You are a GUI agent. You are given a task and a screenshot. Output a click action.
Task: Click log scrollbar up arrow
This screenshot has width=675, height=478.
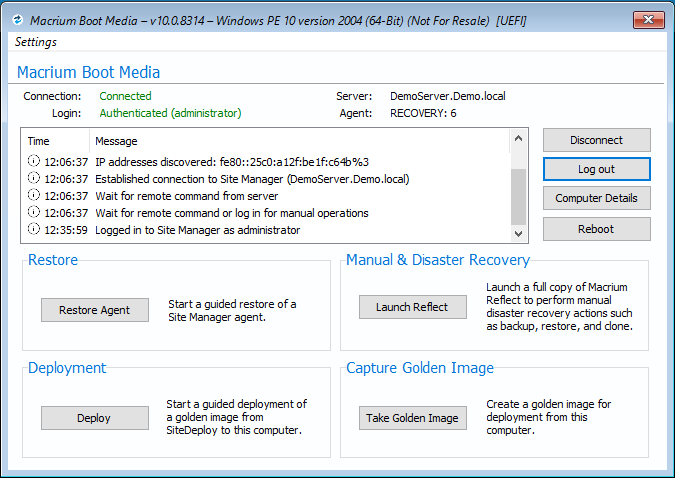coord(518,138)
